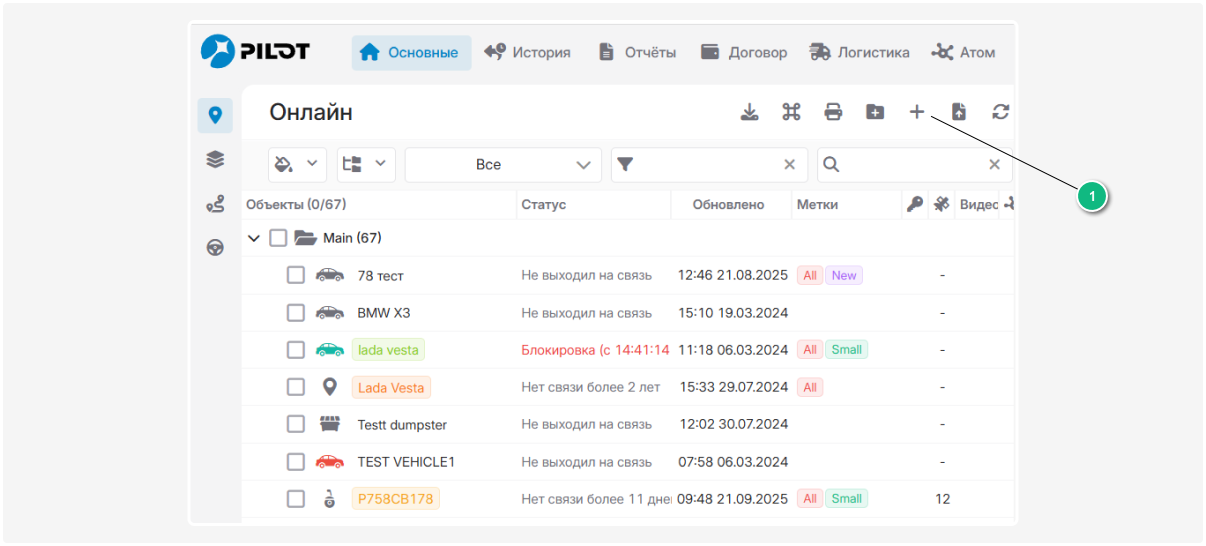1206x546 pixels.
Task: Open the steering wheel icon in sidebar
Action: (215, 248)
